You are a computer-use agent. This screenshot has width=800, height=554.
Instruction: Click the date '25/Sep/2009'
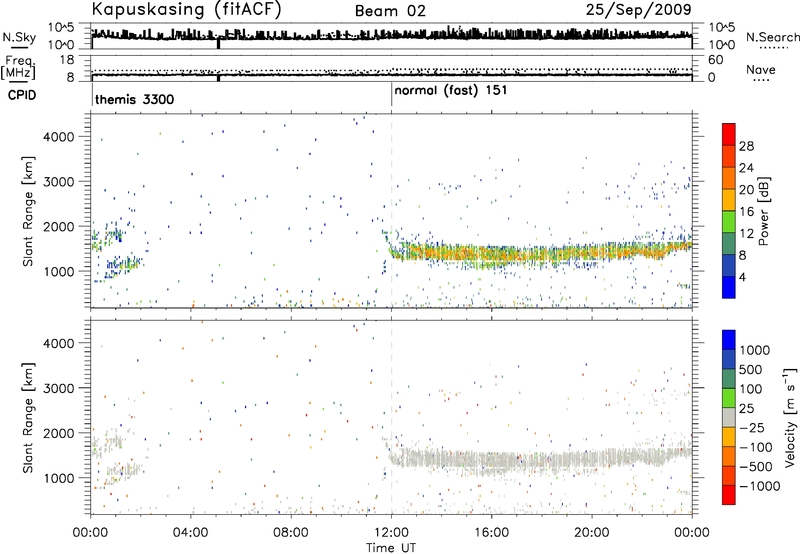point(638,9)
